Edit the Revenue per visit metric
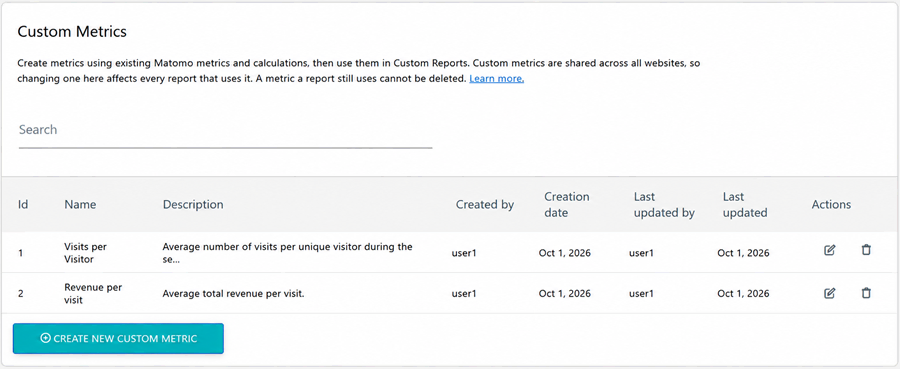The height and width of the screenshot is (369, 900). point(829,293)
